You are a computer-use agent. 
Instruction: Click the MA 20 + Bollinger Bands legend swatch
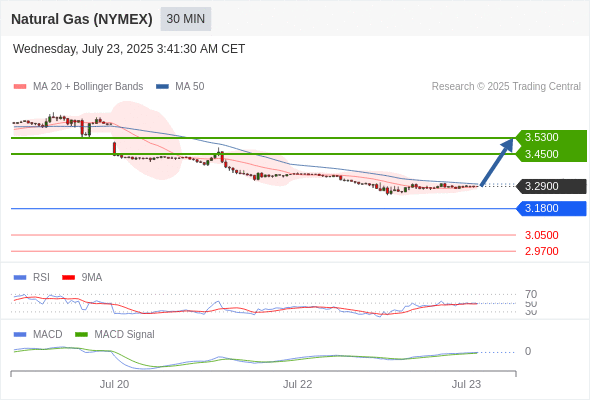pos(20,87)
